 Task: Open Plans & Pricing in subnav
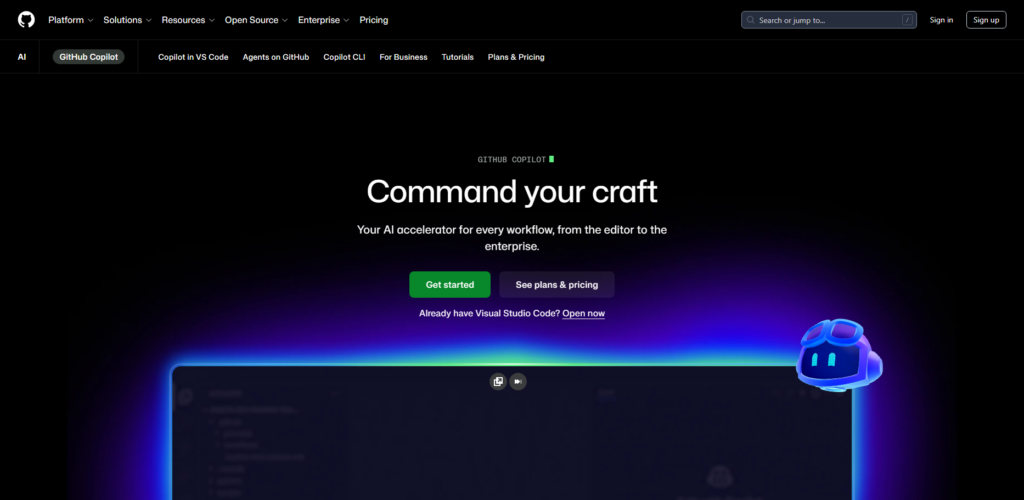(516, 57)
